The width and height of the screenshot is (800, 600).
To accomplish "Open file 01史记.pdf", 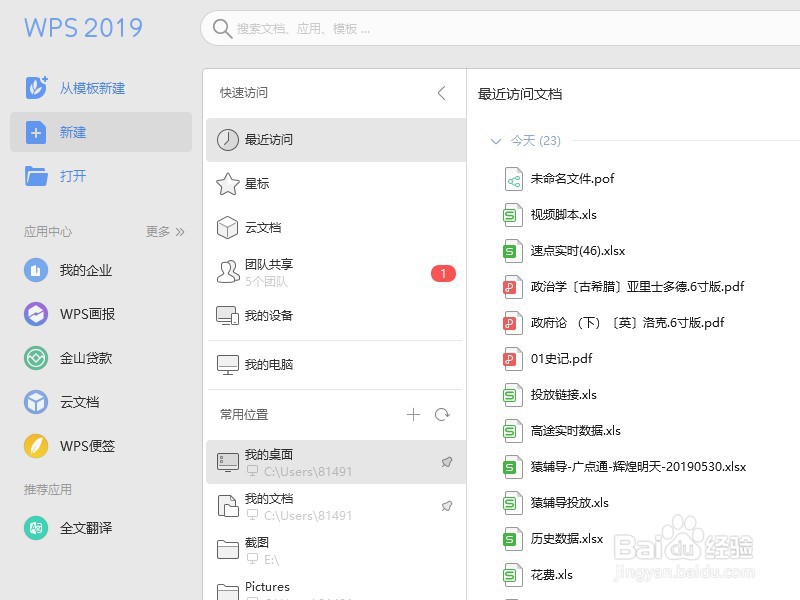I will click(548, 359).
